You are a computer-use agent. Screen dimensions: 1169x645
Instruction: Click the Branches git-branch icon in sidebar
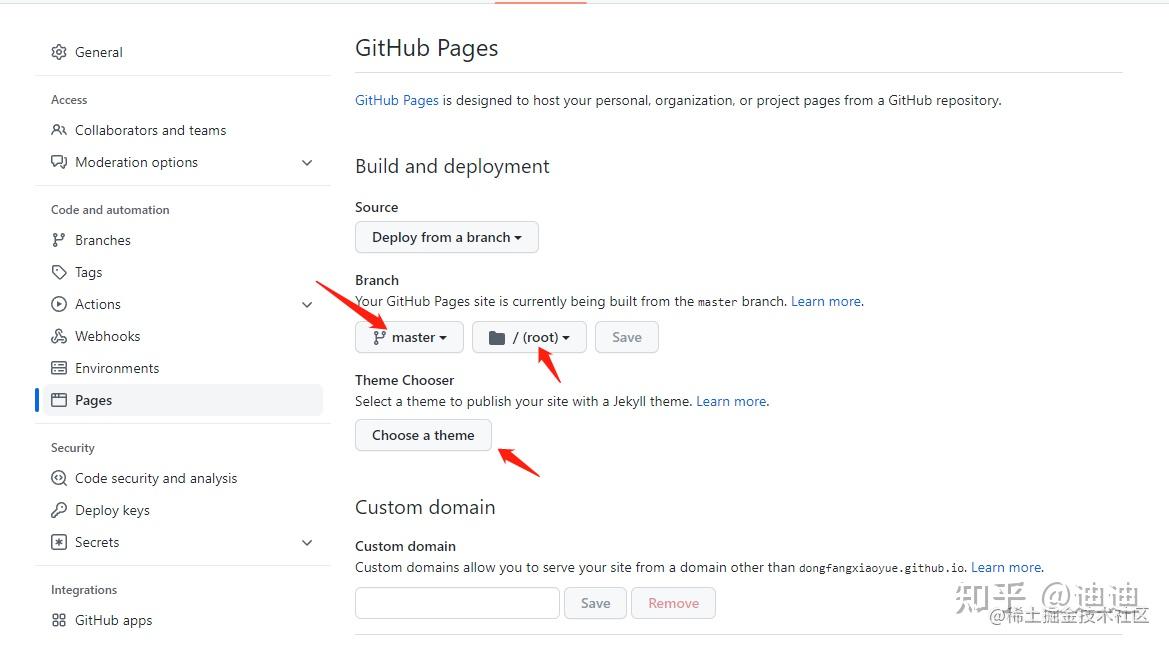click(59, 240)
